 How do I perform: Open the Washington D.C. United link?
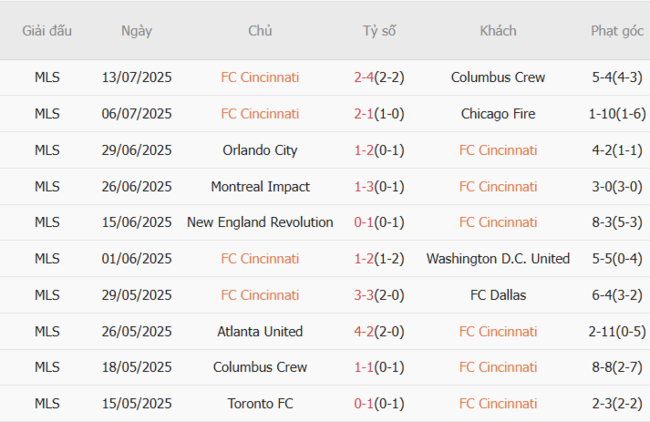coord(498,259)
